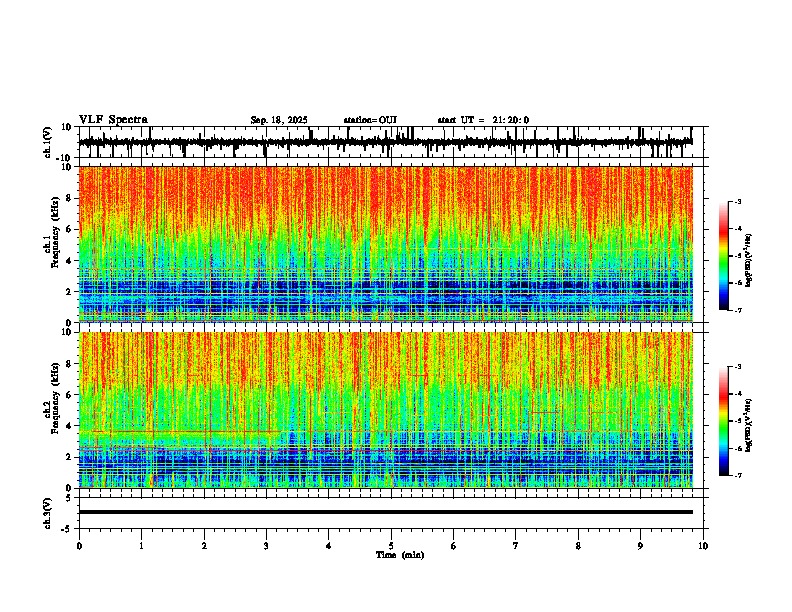
Task: Click the ch.3 flat black trace
Action: [386, 512]
